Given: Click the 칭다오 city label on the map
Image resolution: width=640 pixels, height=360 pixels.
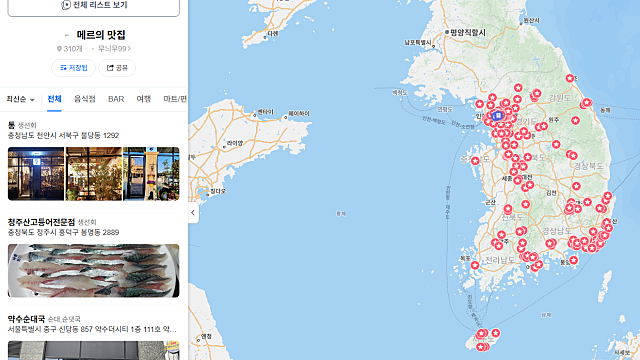Looking at the screenshot, I should pyautogui.click(x=218, y=191).
